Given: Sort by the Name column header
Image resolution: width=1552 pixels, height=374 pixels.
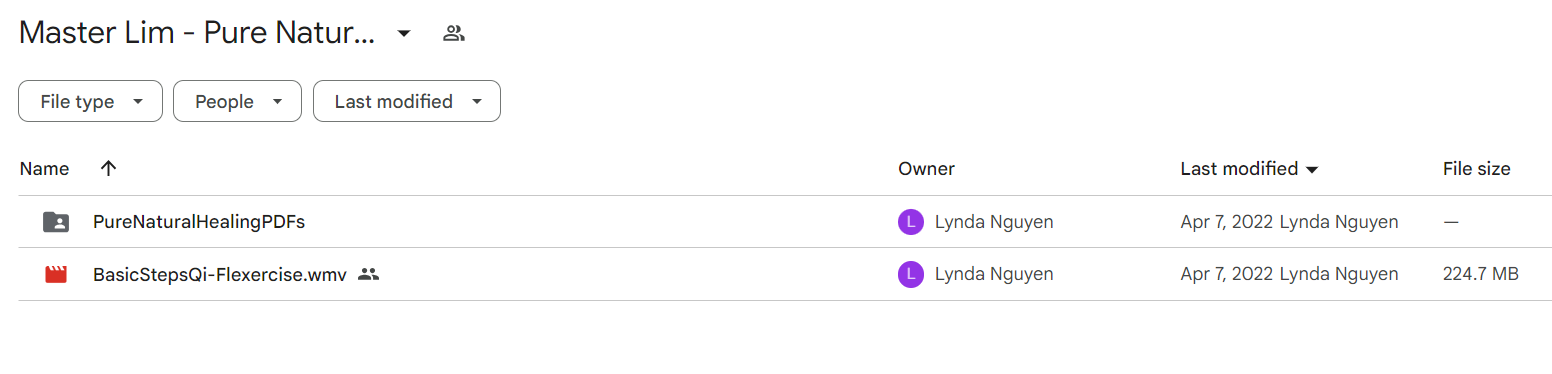Looking at the screenshot, I should tap(44, 169).
